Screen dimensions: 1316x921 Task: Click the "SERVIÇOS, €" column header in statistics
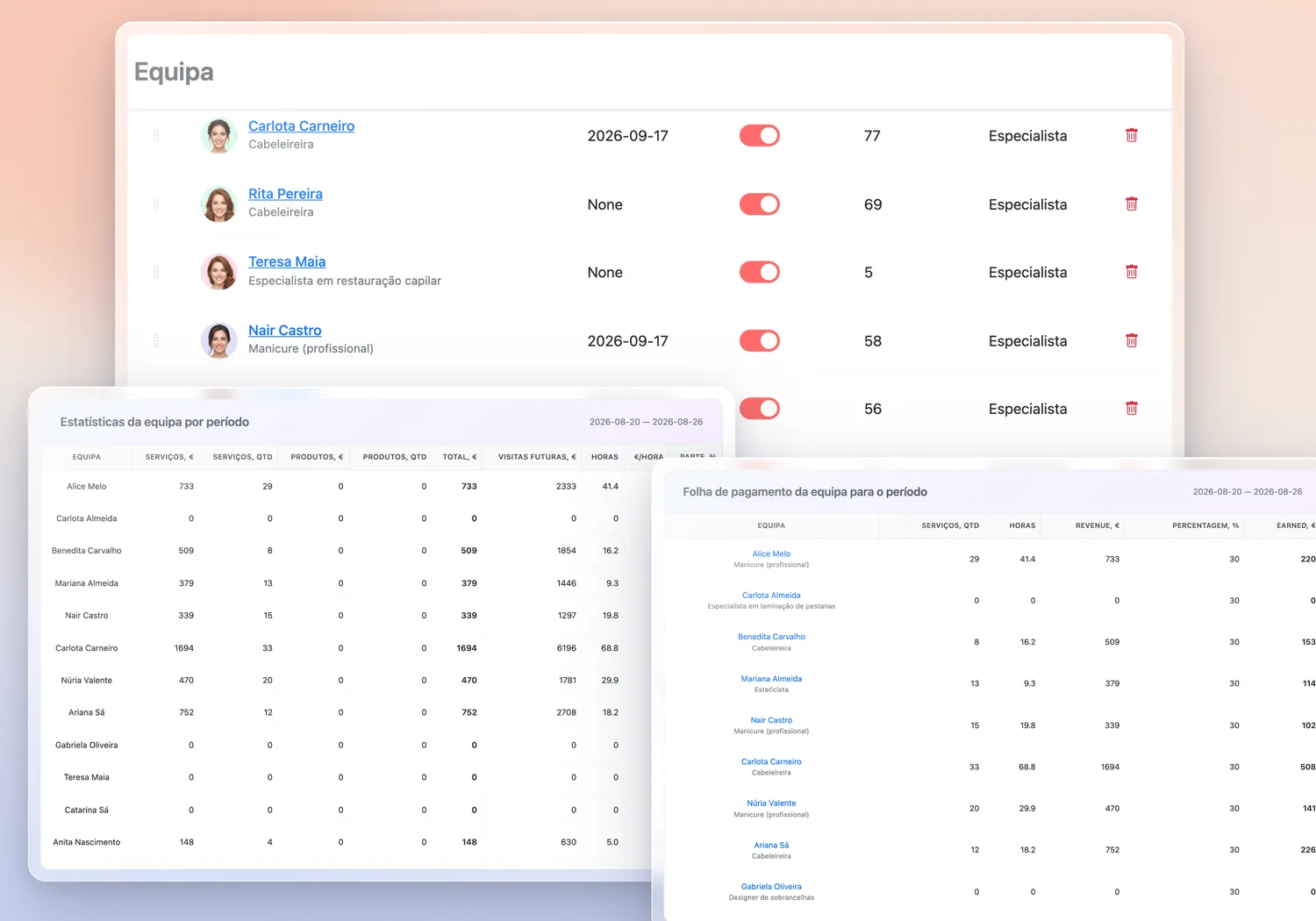point(169,457)
